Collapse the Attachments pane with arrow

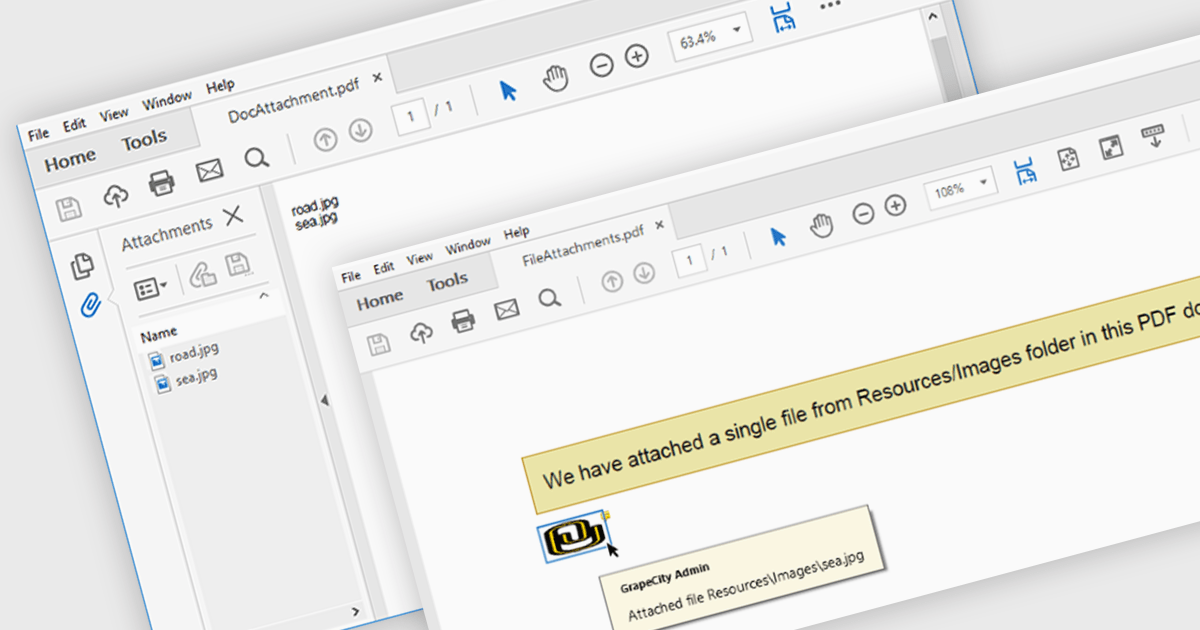tap(324, 401)
